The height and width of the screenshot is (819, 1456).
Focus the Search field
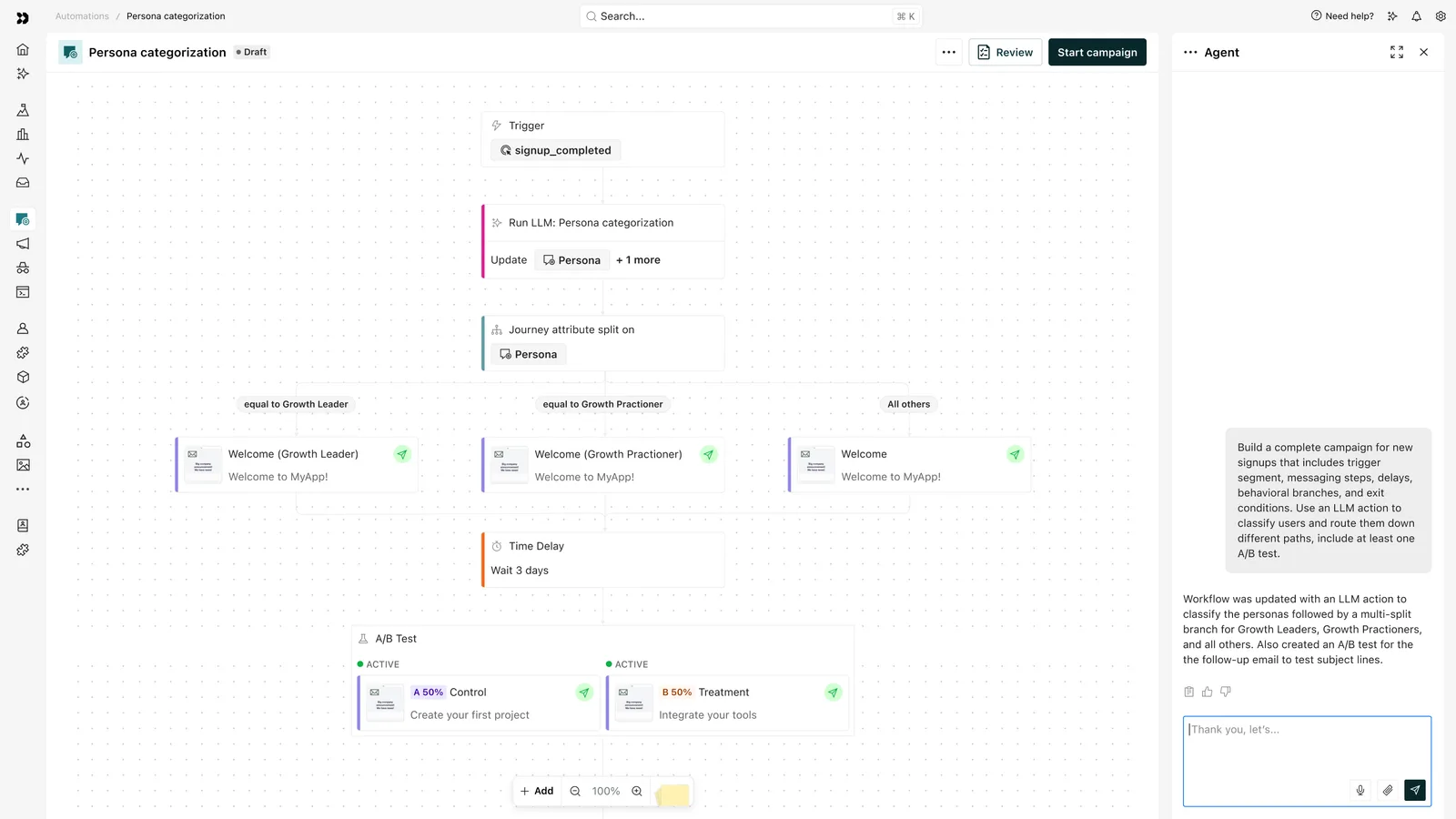[x=751, y=16]
